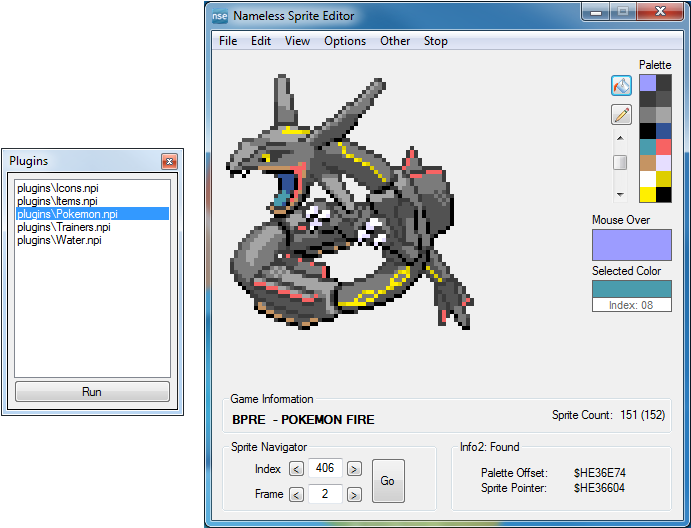Click the Nameless Sprite Editor title text
Screen dimensions: 691x528
pyautogui.click(x=293, y=16)
